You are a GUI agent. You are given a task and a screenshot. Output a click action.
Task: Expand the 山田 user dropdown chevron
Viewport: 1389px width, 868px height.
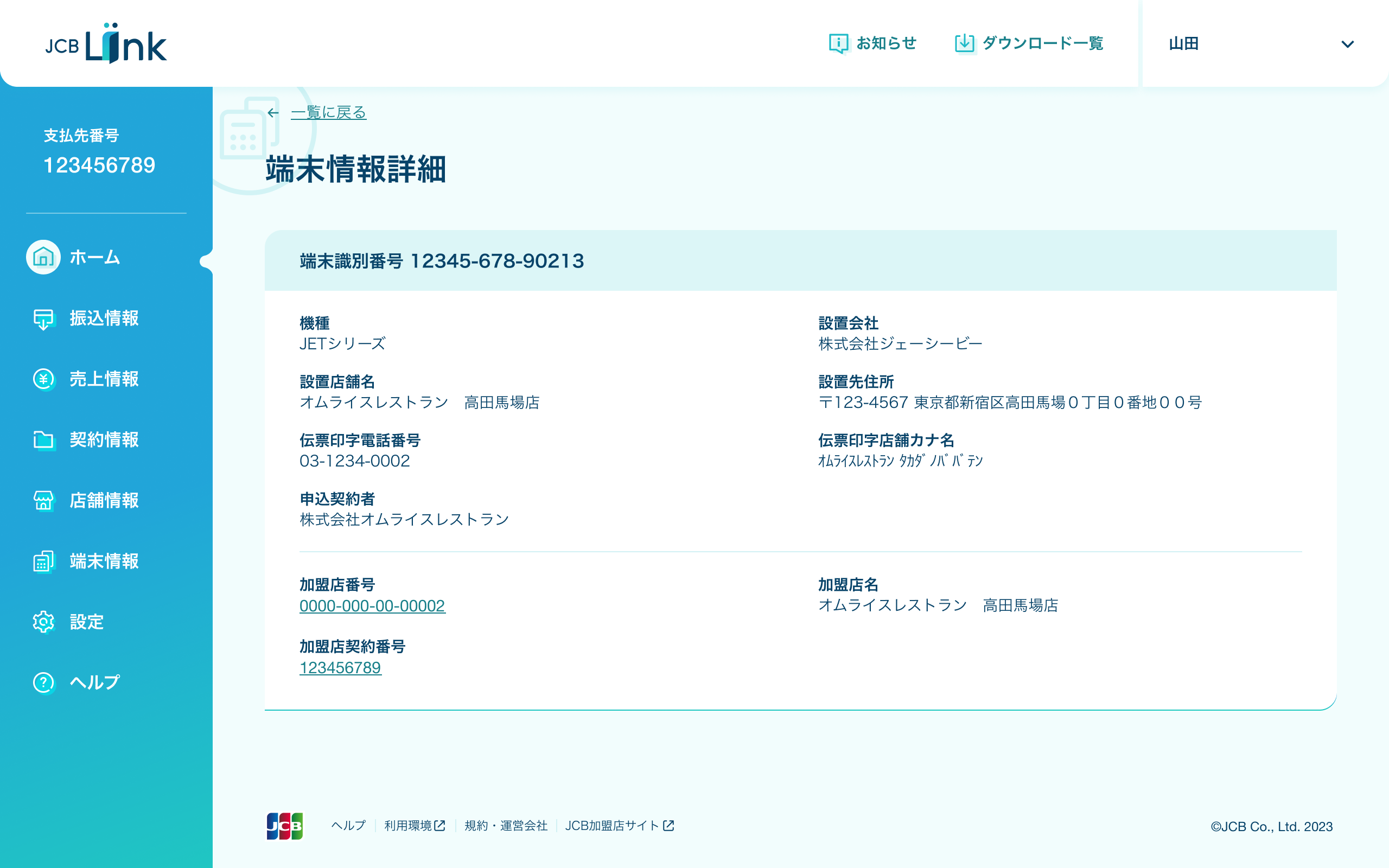(x=1347, y=44)
